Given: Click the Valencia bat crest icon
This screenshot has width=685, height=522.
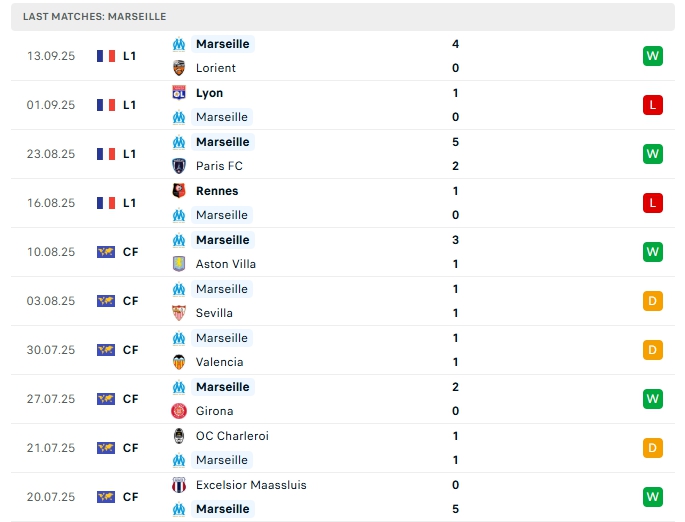Looking at the screenshot, I should tap(179, 362).
